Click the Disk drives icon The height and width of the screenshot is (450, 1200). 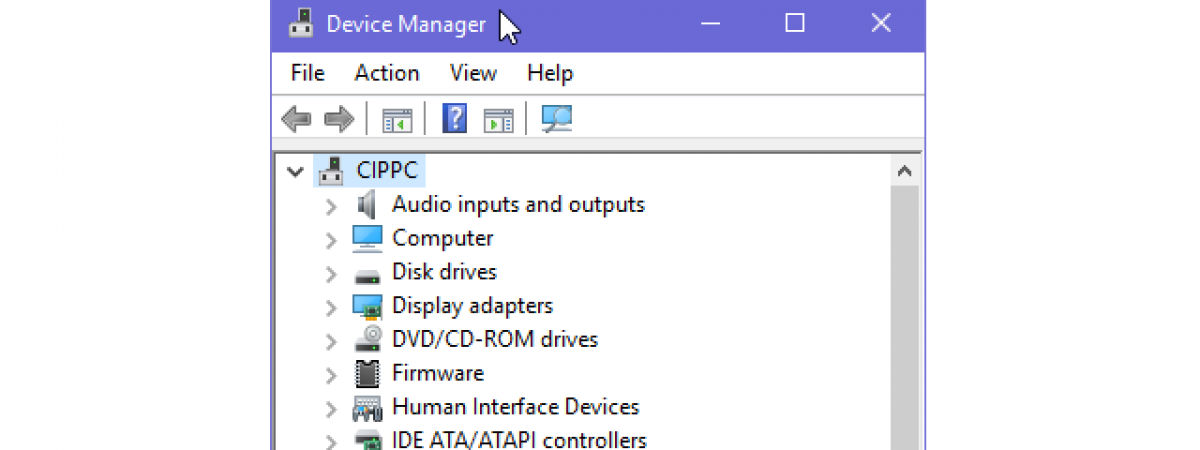367,275
